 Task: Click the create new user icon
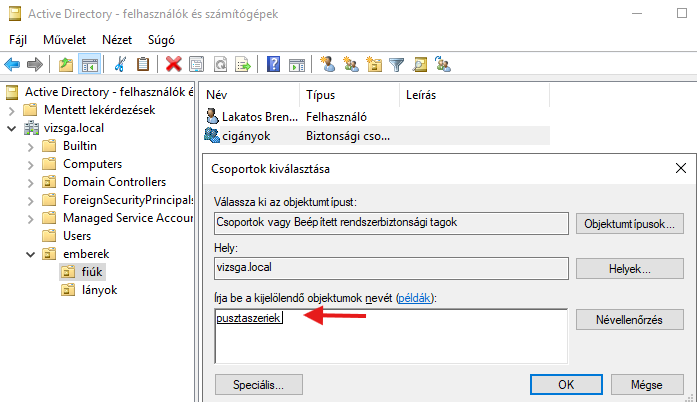tap(327, 65)
